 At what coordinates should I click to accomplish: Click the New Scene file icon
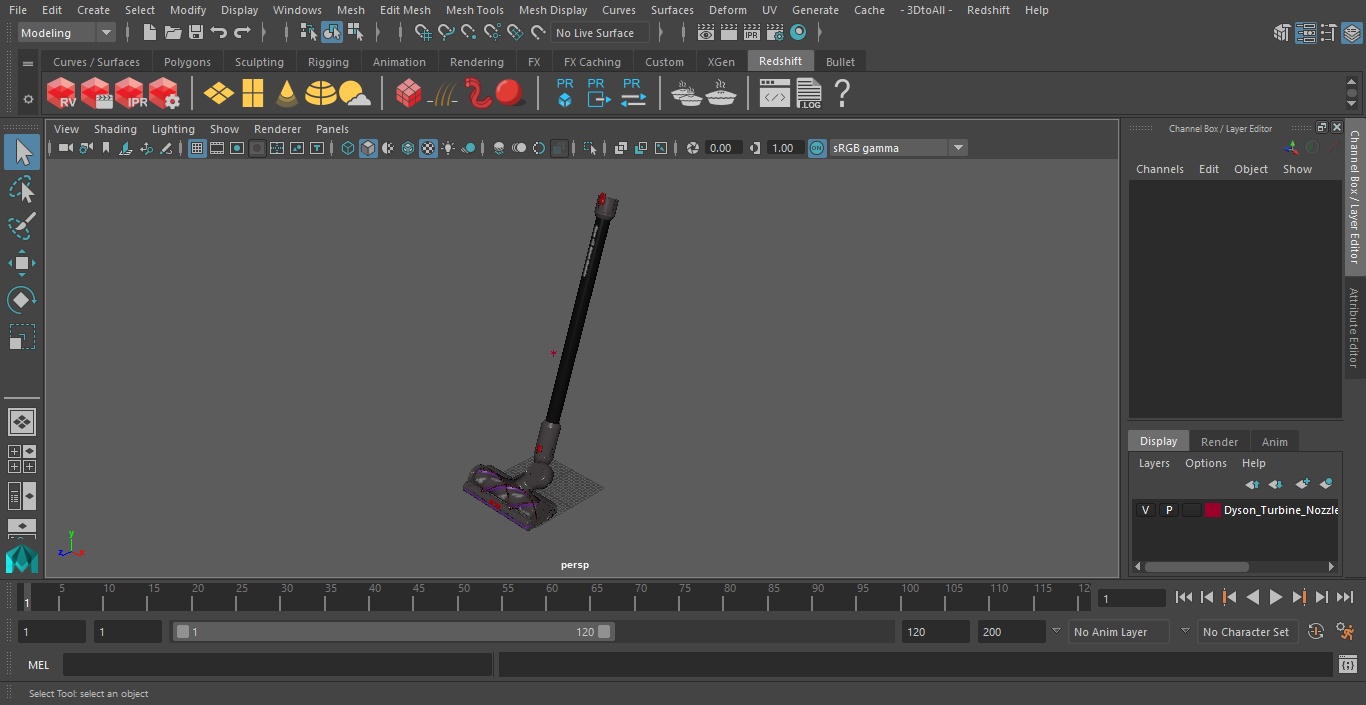(149, 33)
